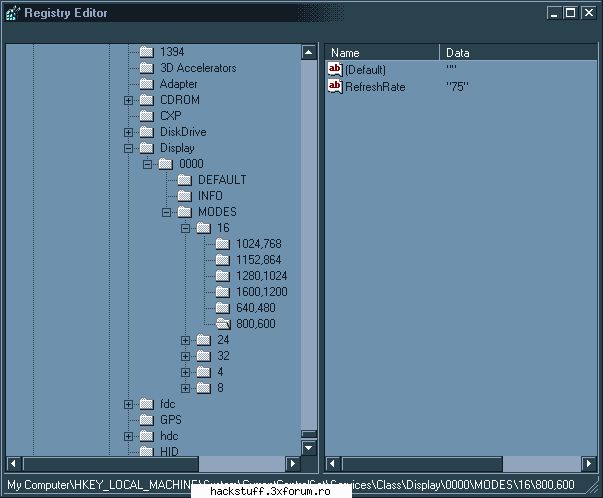
Task: Click the DEFAULT folder icon
Action: tap(185, 180)
